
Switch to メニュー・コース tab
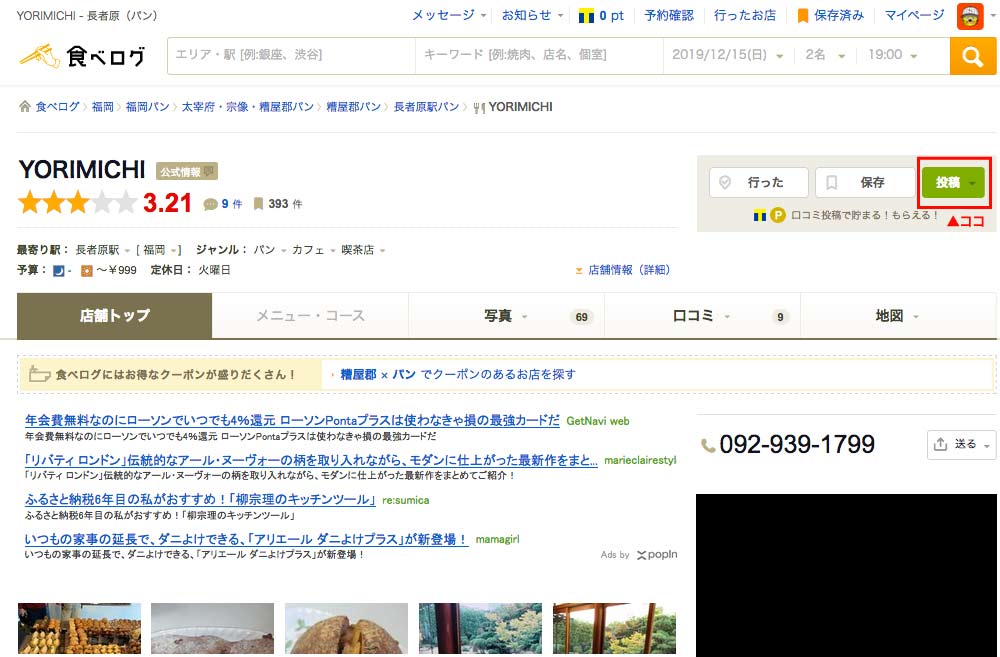[x=310, y=316]
